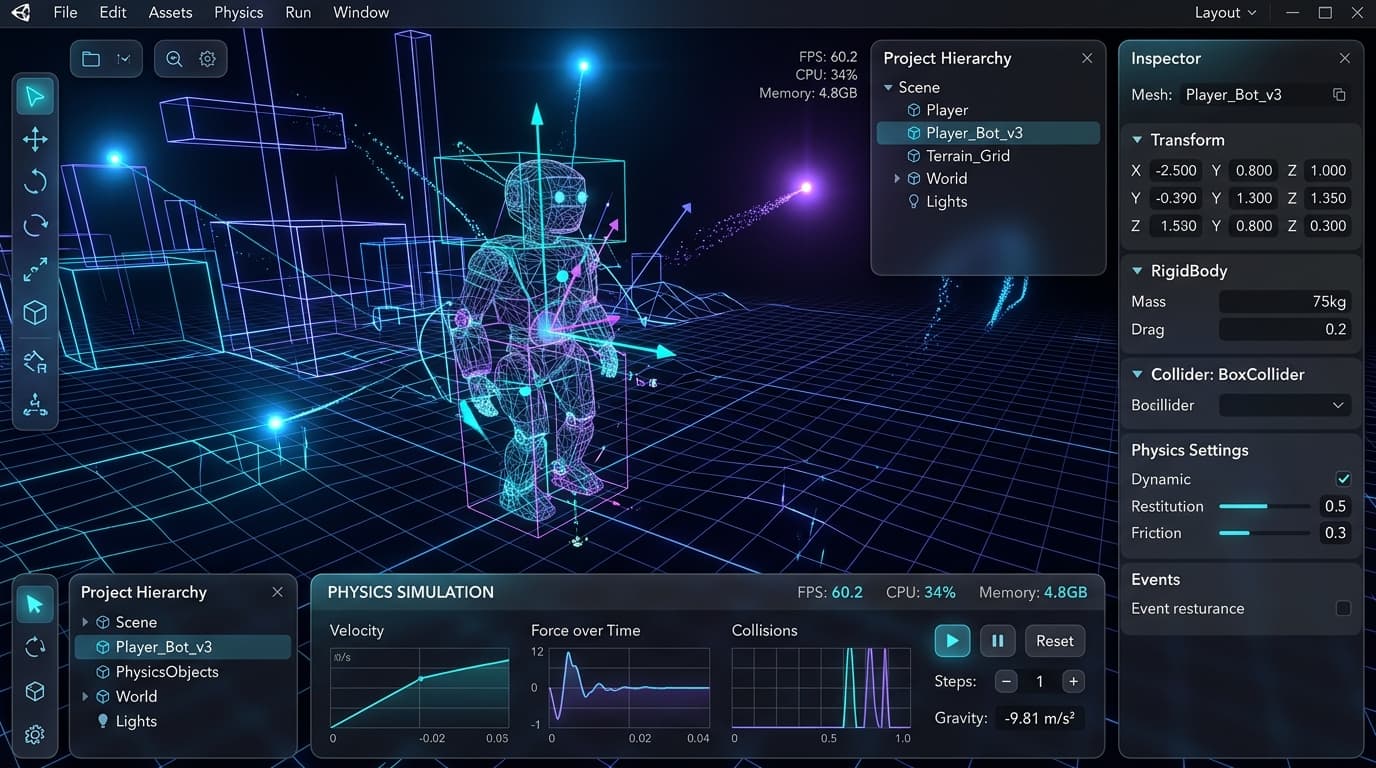Click the Gravity field showing -9.81 m/s²
Image resolution: width=1376 pixels, height=768 pixels.
point(1040,718)
